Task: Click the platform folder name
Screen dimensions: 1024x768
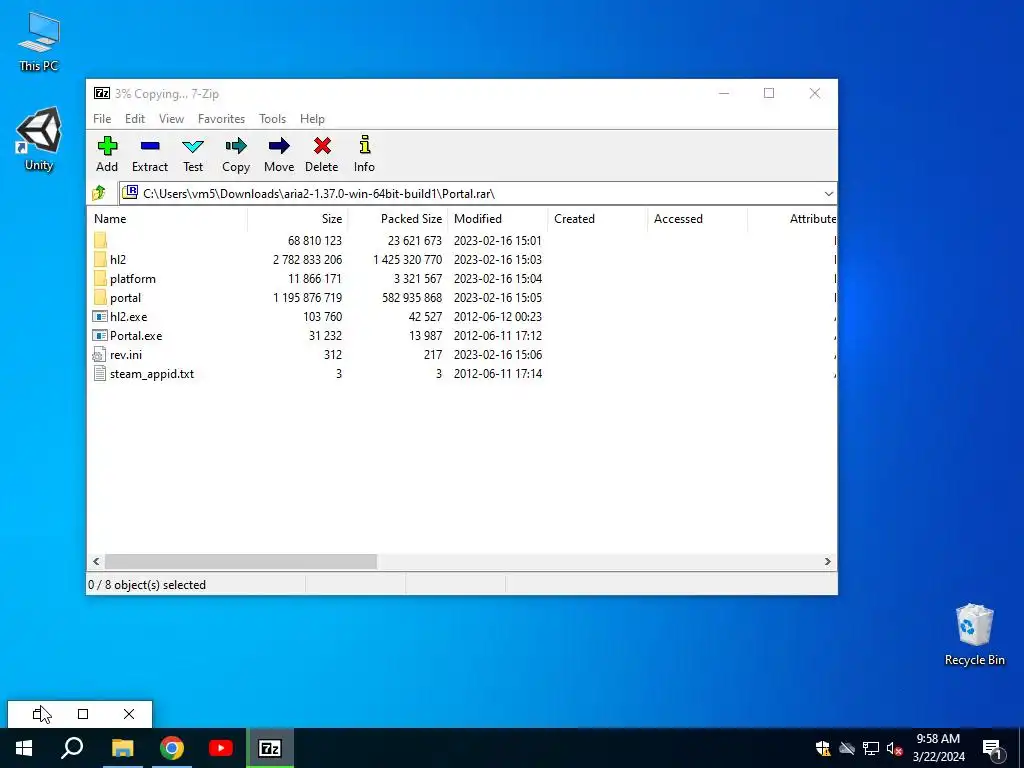Action: pos(133,279)
